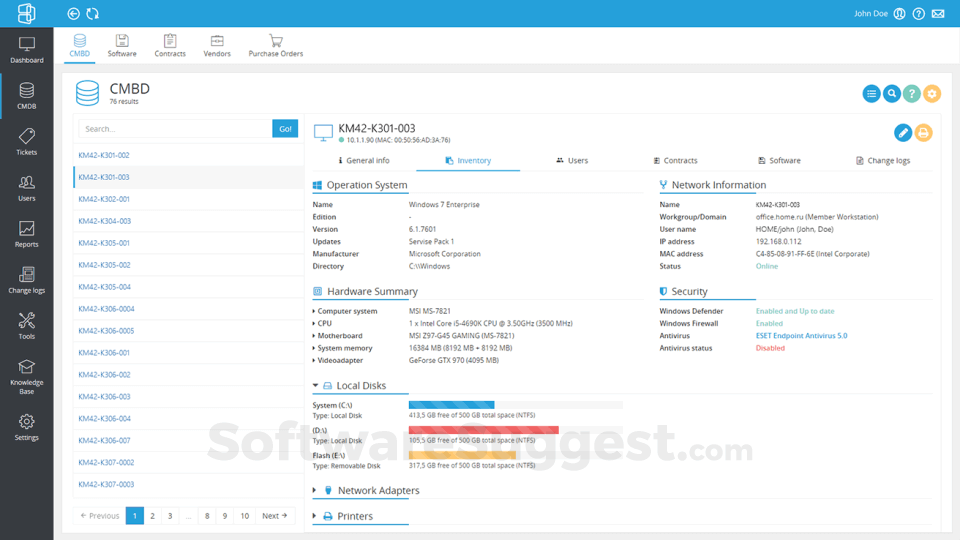
Task: Click the blue search round icon
Action: [x=891, y=94]
